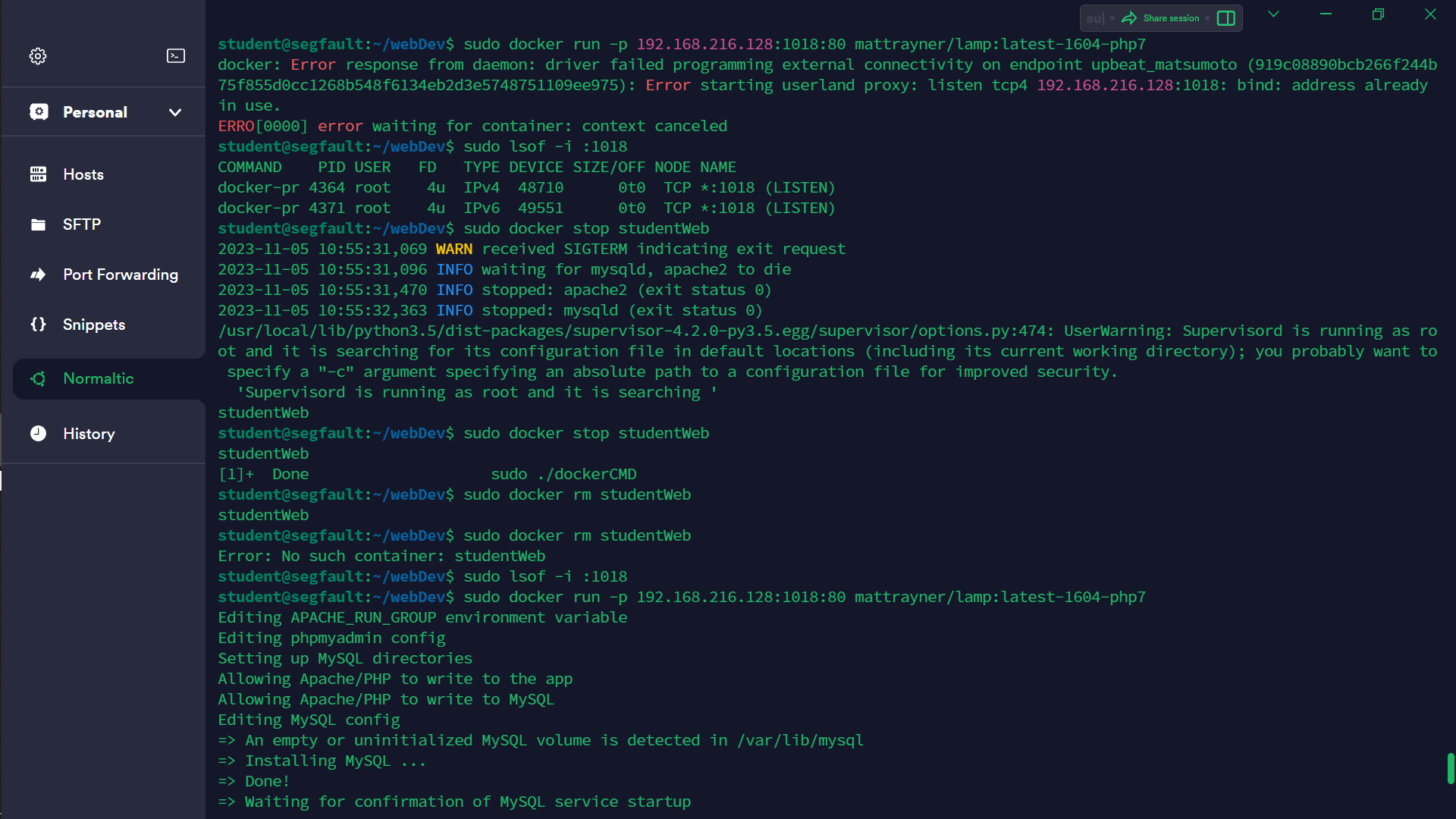
Task: Expand the Personal vault dropdown
Action: point(175,112)
